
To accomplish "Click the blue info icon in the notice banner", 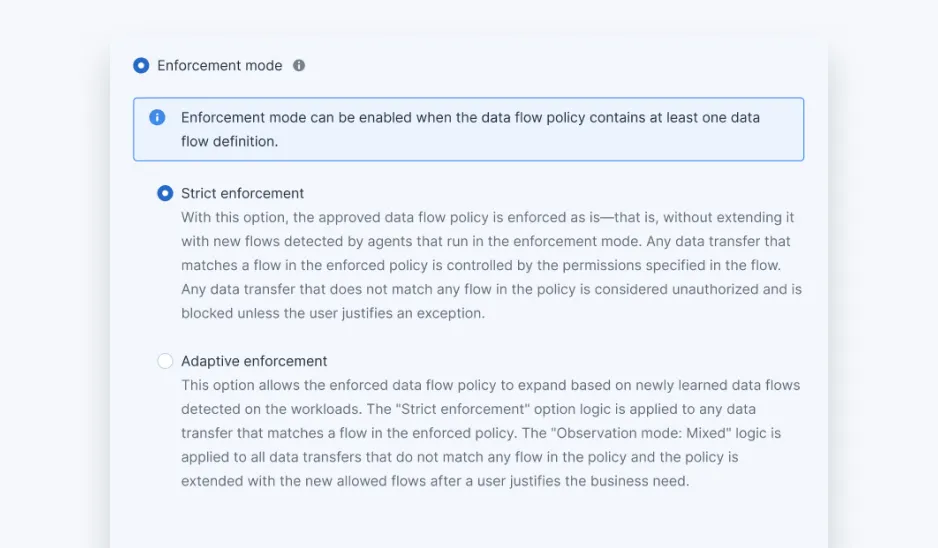I will click(x=157, y=118).
